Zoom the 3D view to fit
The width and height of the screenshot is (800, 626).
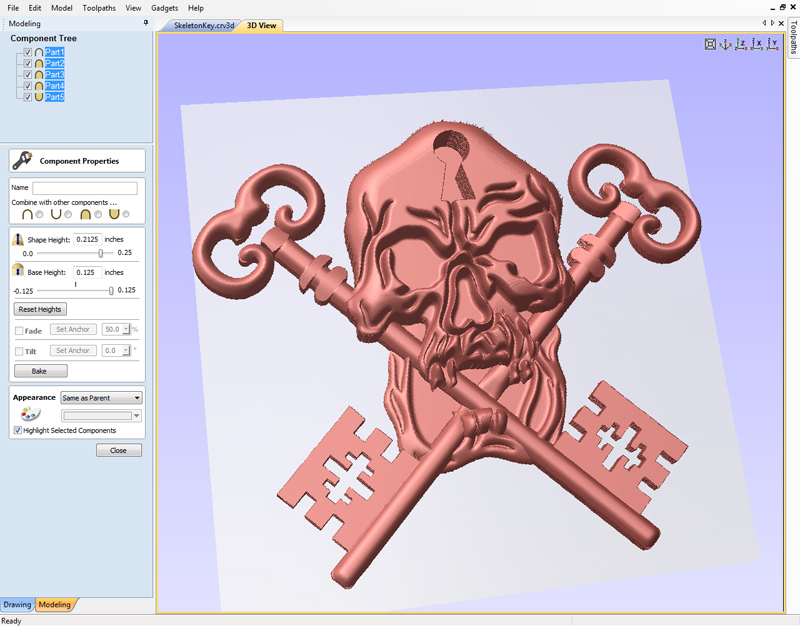[710, 44]
